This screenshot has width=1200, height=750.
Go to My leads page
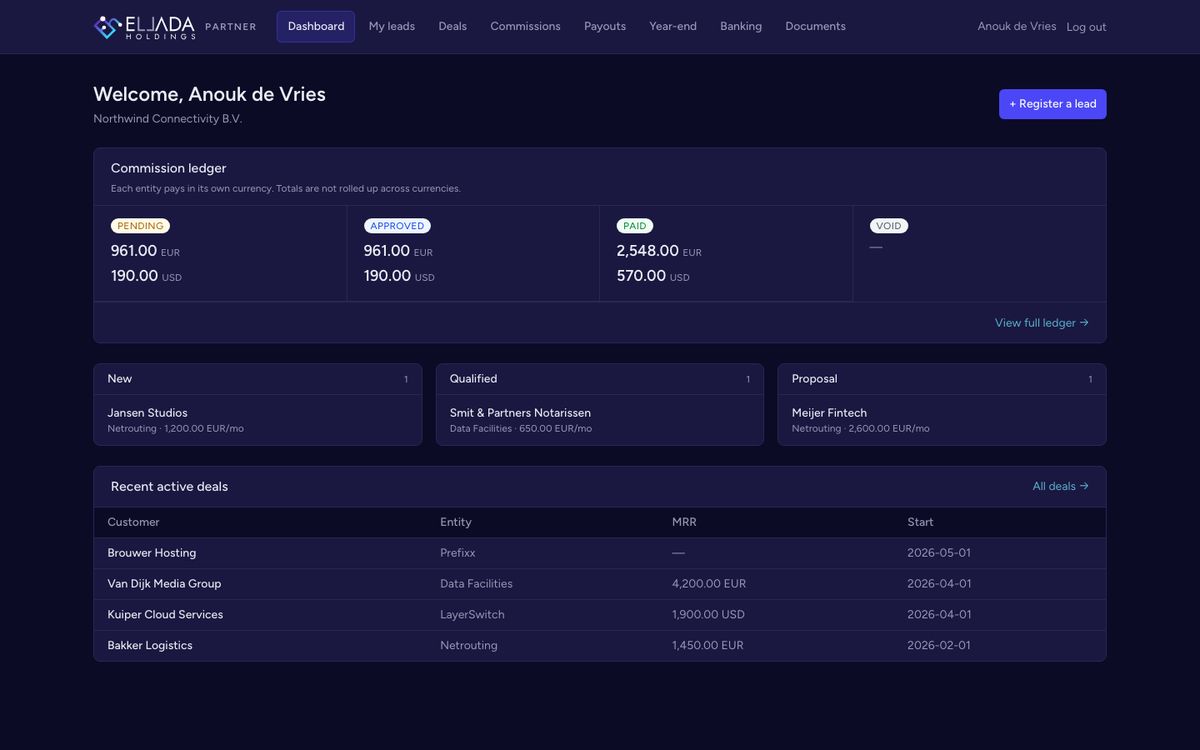point(391,27)
